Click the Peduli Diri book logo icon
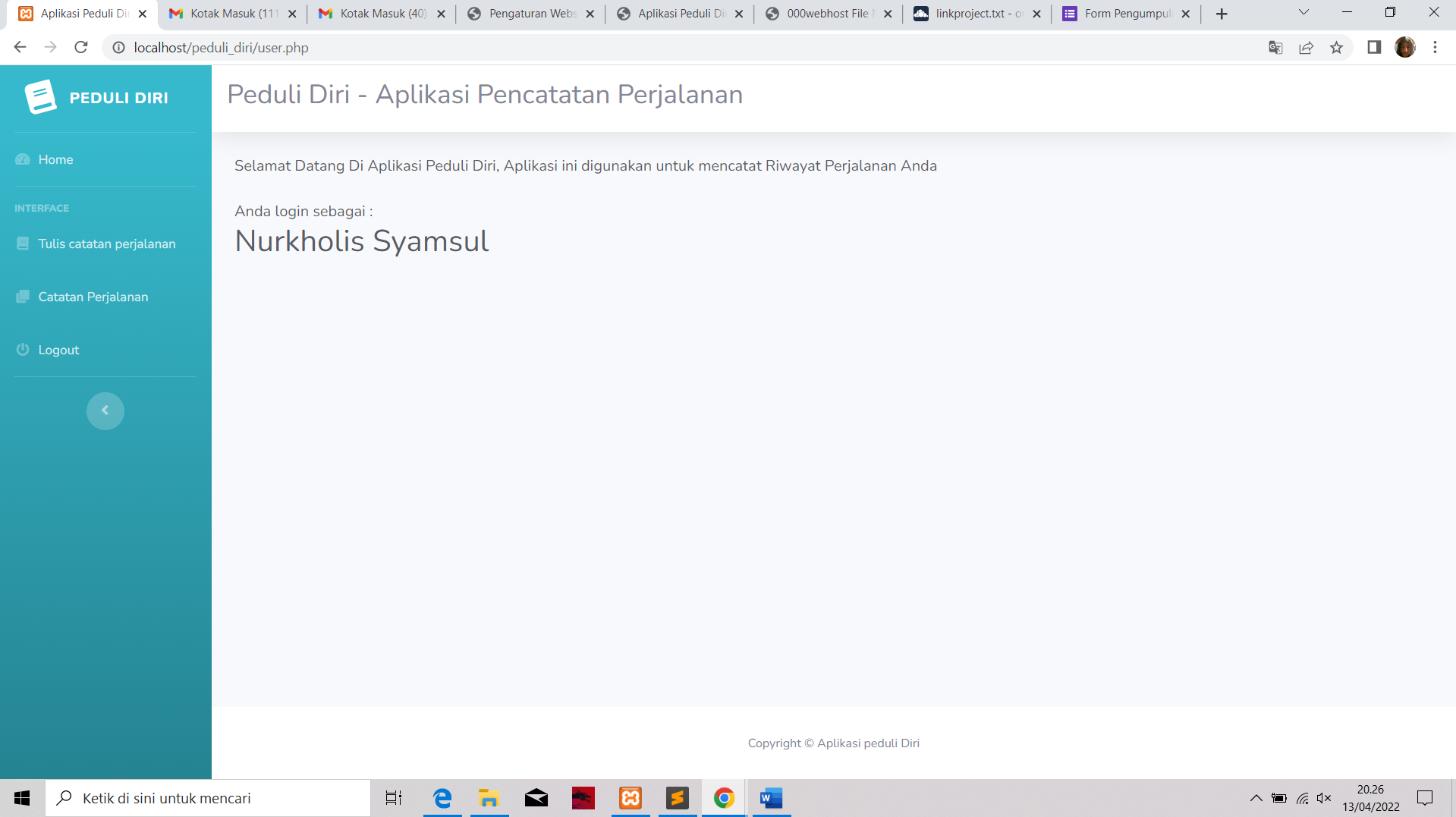 pyautogui.click(x=40, y=97)
